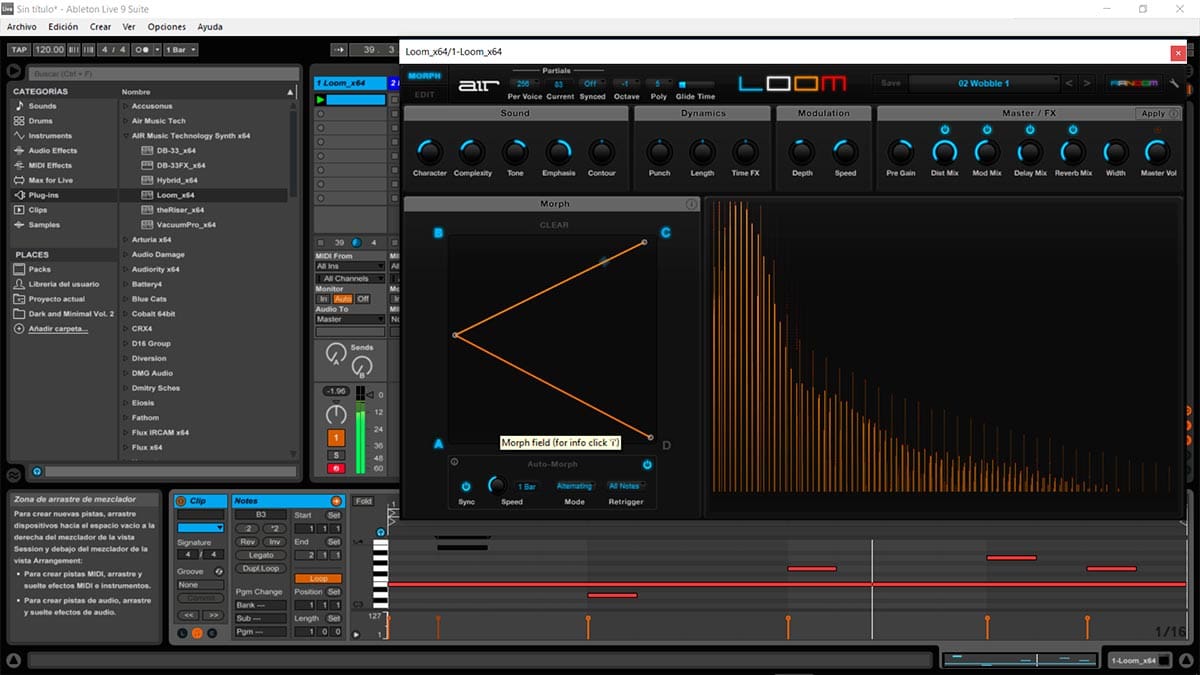The image size is (1200, 675).
Task: Set Monitor to Off
Action: click(x=363, y=299)
